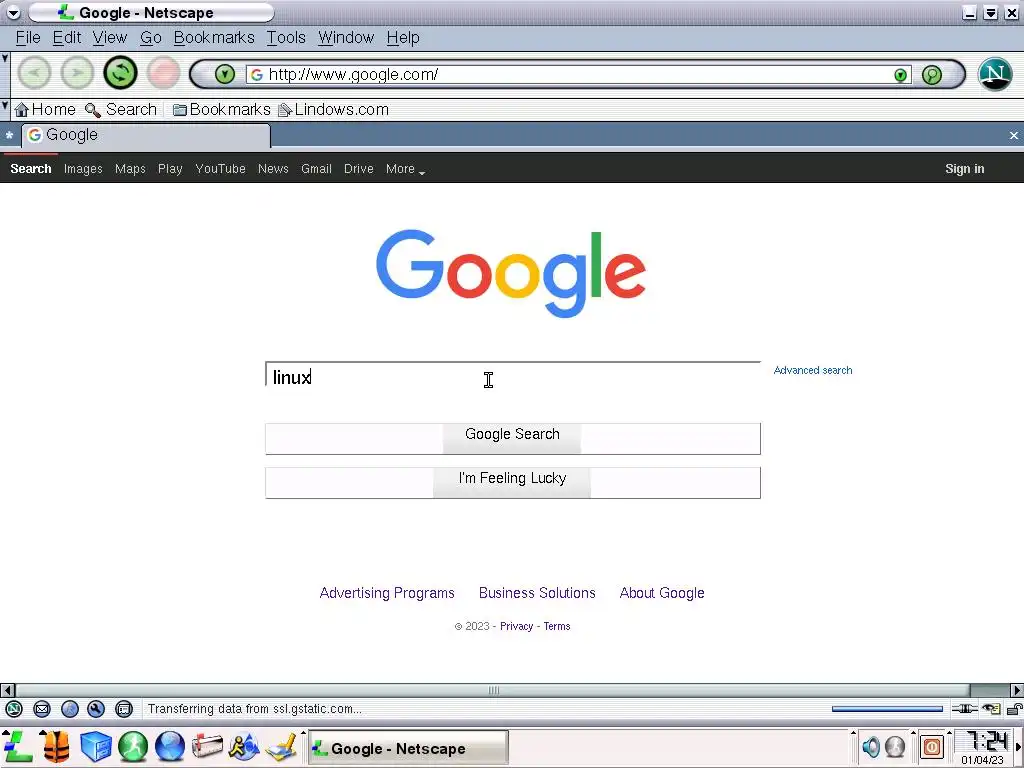1024x768 pixels.
Task: Close the Google tab with the tab bar X
Action: click(x=1014, y=136)
